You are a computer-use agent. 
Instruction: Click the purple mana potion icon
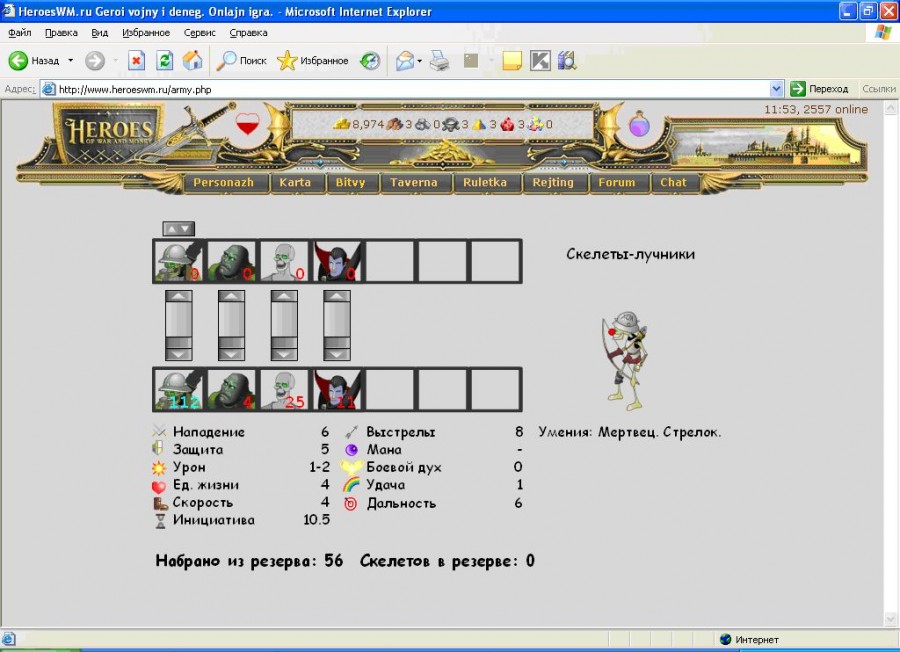coord(639,124)
